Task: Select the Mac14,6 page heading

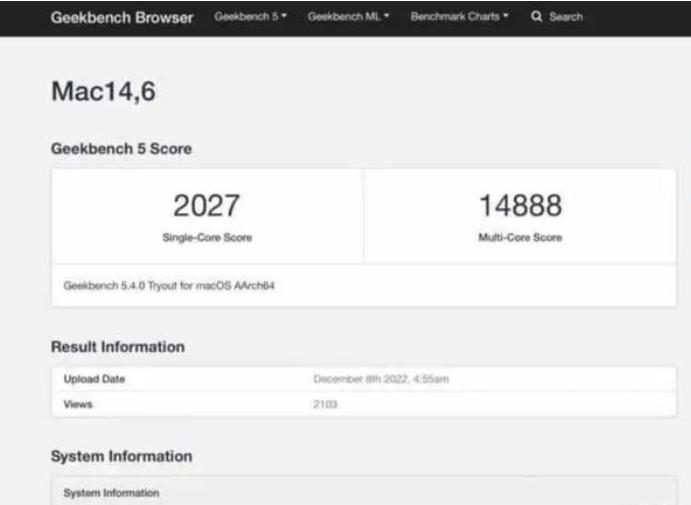Action: point(104,92)
